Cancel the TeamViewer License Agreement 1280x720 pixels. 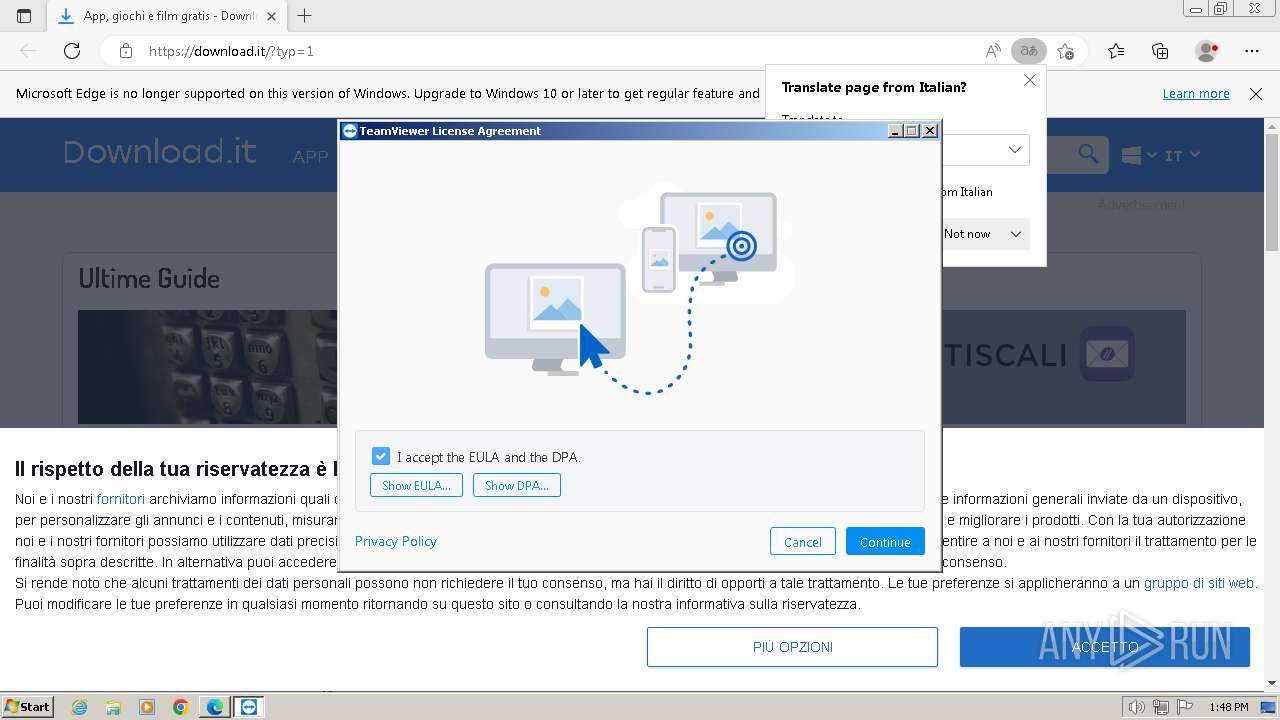[x=803, y=541]
